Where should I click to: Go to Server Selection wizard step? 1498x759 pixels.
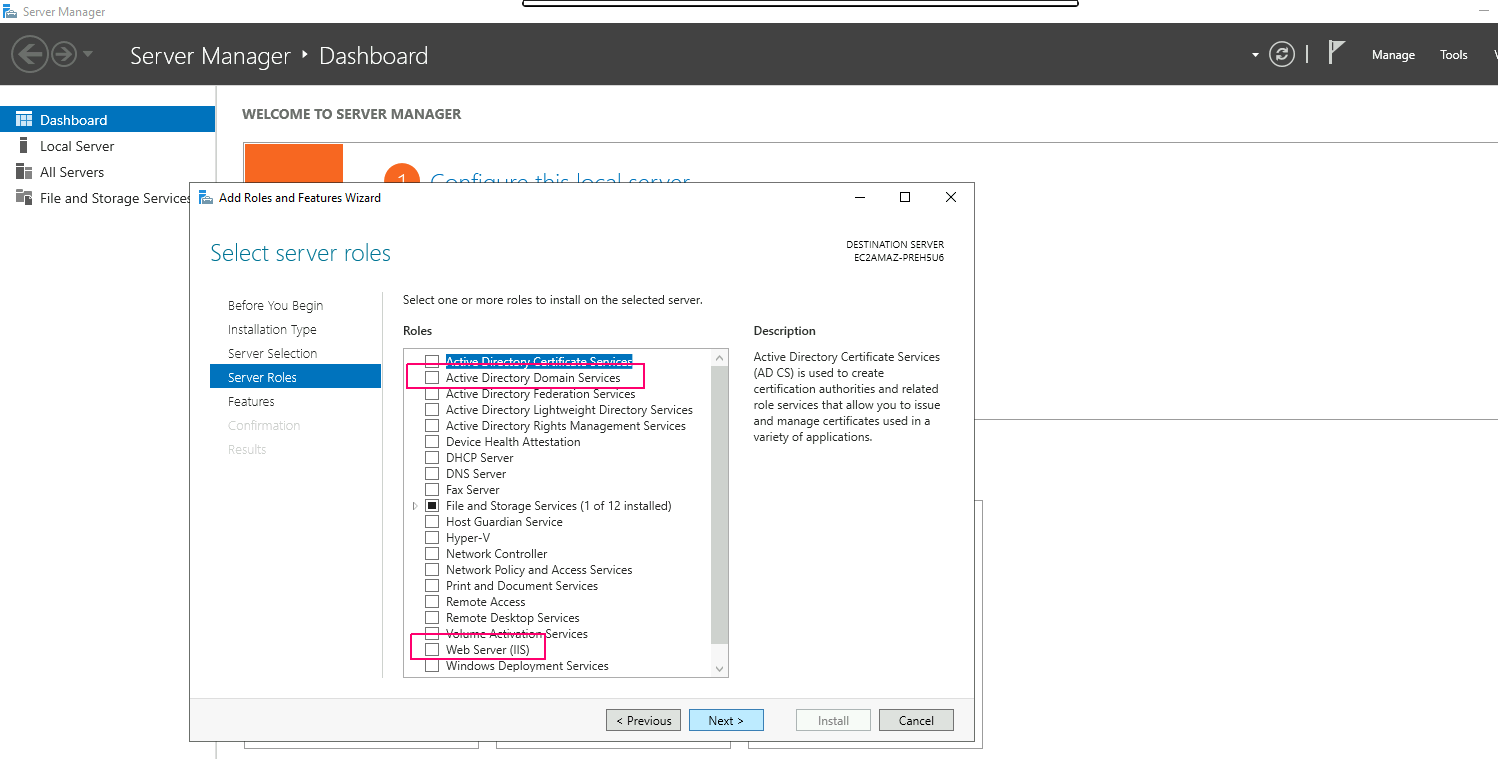tap(272, 354)
